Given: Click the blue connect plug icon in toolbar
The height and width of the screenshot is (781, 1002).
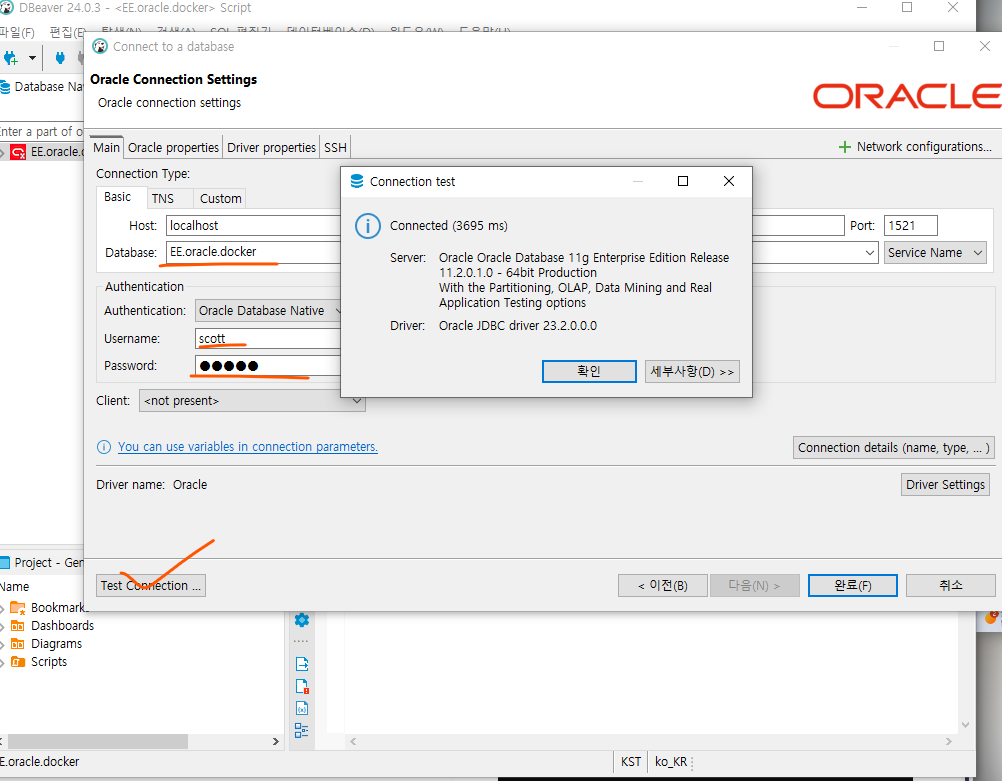Looking at the screenshot, I should click(60, 58).
